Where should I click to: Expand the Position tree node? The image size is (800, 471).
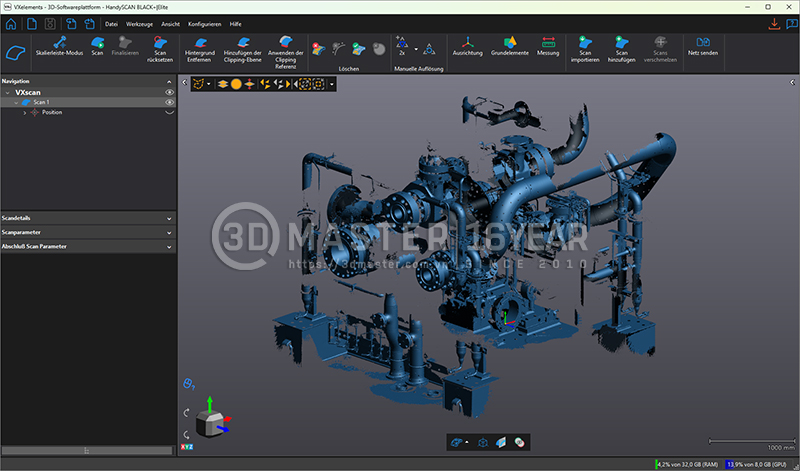click(24, 113)
